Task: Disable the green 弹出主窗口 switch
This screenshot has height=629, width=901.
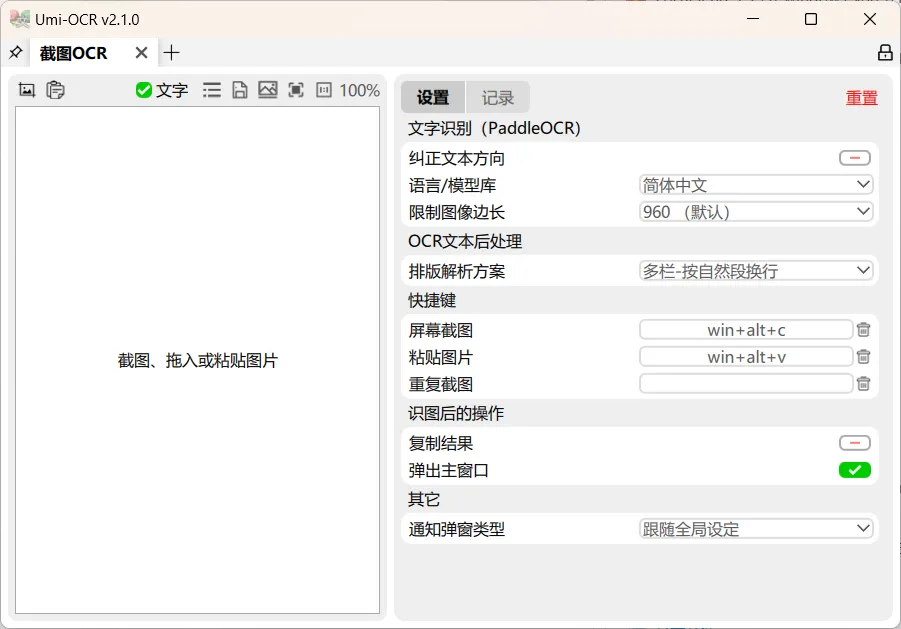Action: pos(855,470)
